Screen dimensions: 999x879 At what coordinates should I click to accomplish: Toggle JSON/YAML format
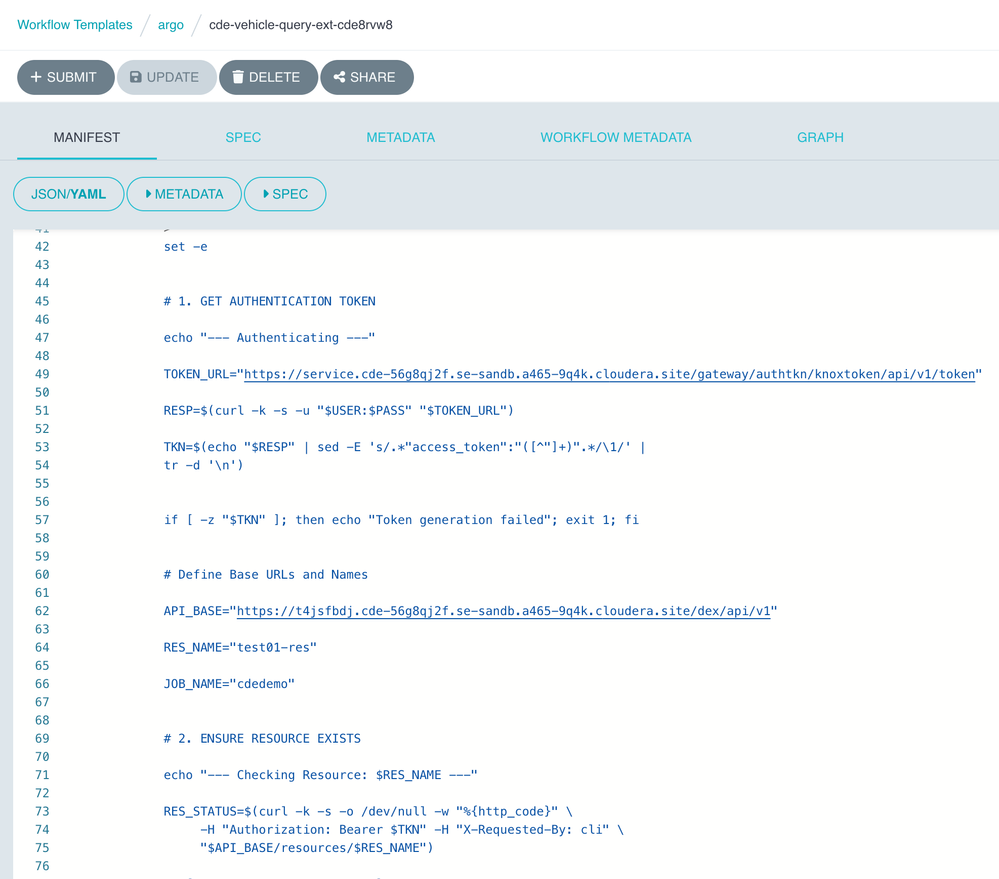click(69, 194)
